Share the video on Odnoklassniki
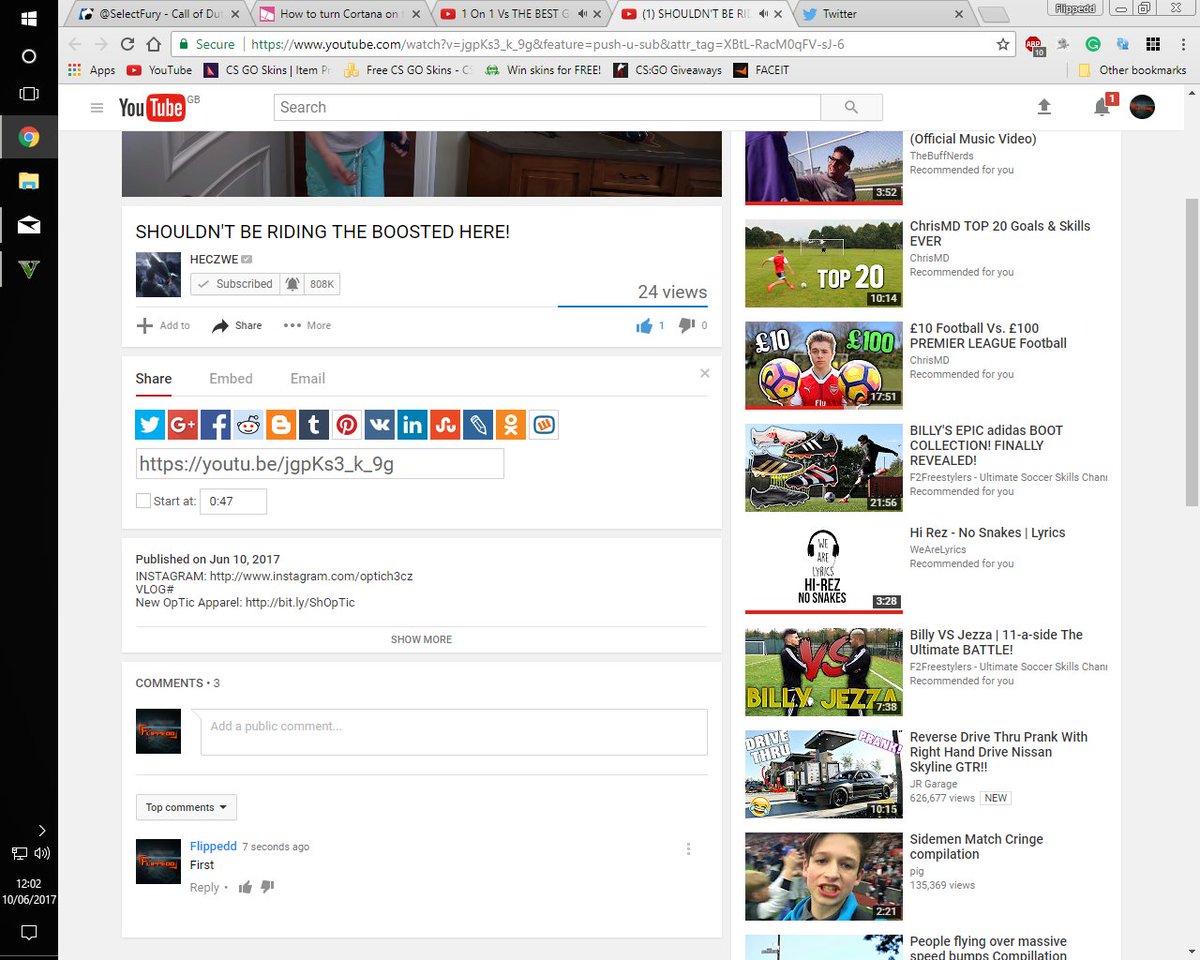 511,425
